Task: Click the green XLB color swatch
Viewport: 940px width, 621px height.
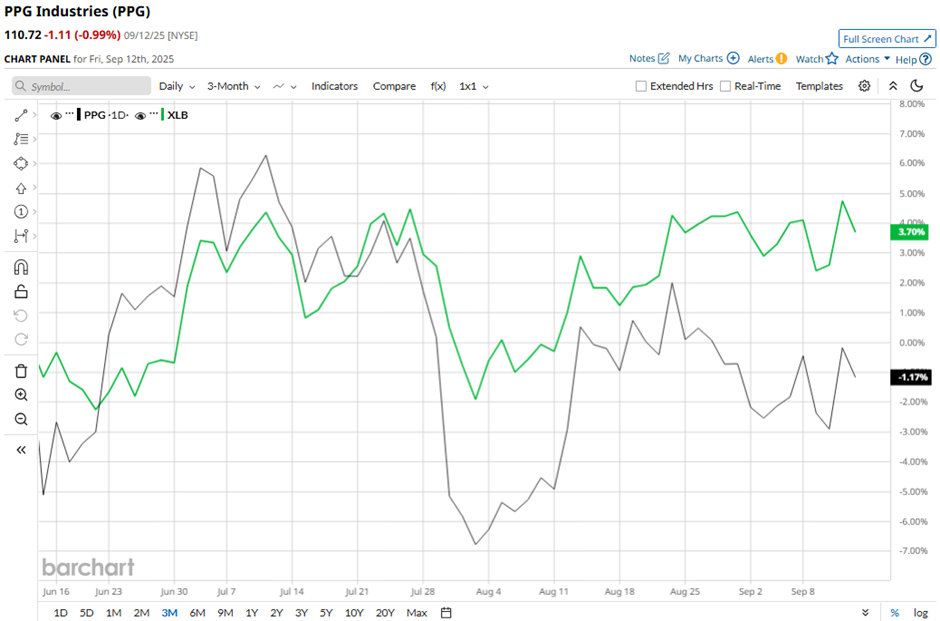Action: pos(163,114)
